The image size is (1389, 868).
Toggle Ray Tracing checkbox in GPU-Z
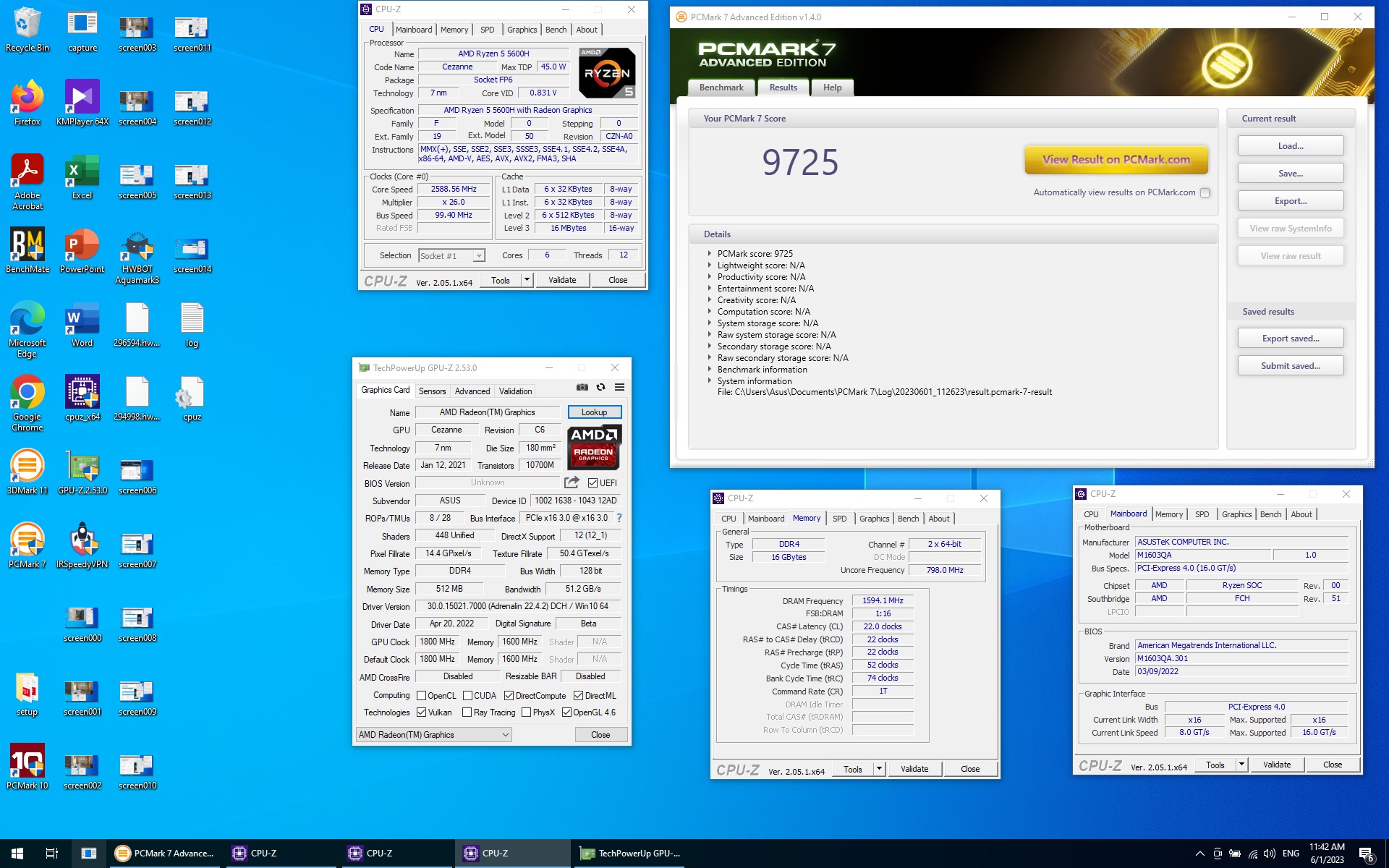(x=467, y=712)
